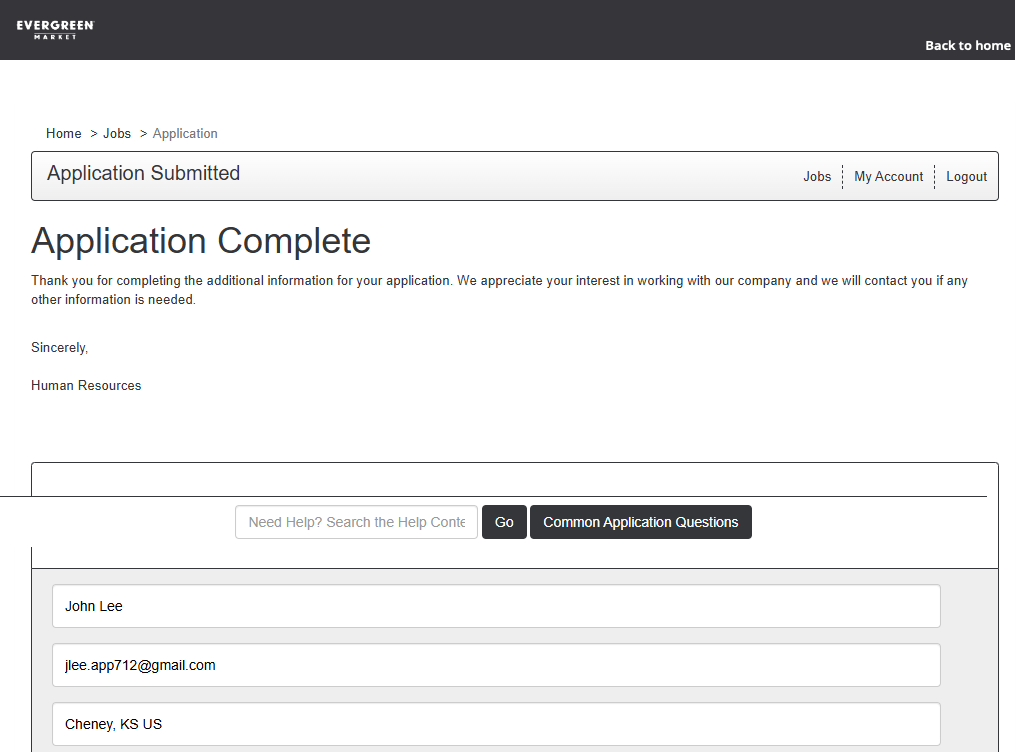
Task: Click the Application Submitted panel title
Action: point(143,173)
